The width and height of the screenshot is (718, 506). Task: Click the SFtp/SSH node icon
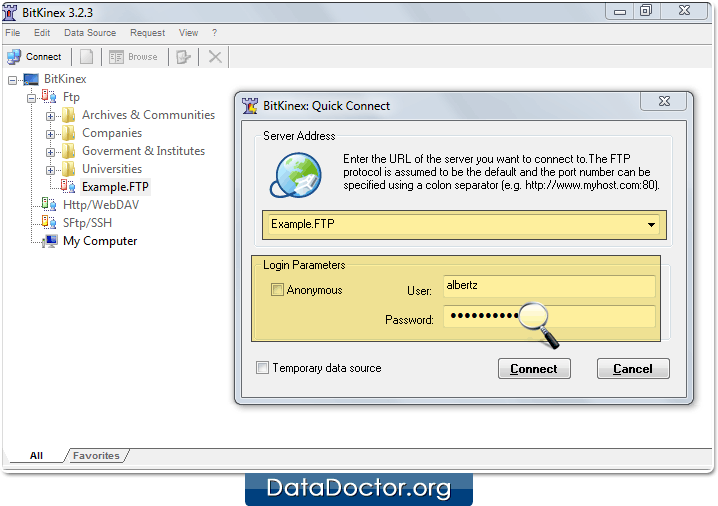click(x=49, y=223)
